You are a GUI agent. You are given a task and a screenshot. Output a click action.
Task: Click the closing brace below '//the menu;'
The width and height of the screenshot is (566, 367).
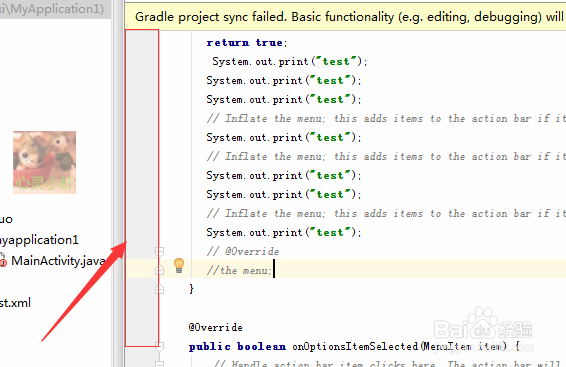[x=191, y=289]
